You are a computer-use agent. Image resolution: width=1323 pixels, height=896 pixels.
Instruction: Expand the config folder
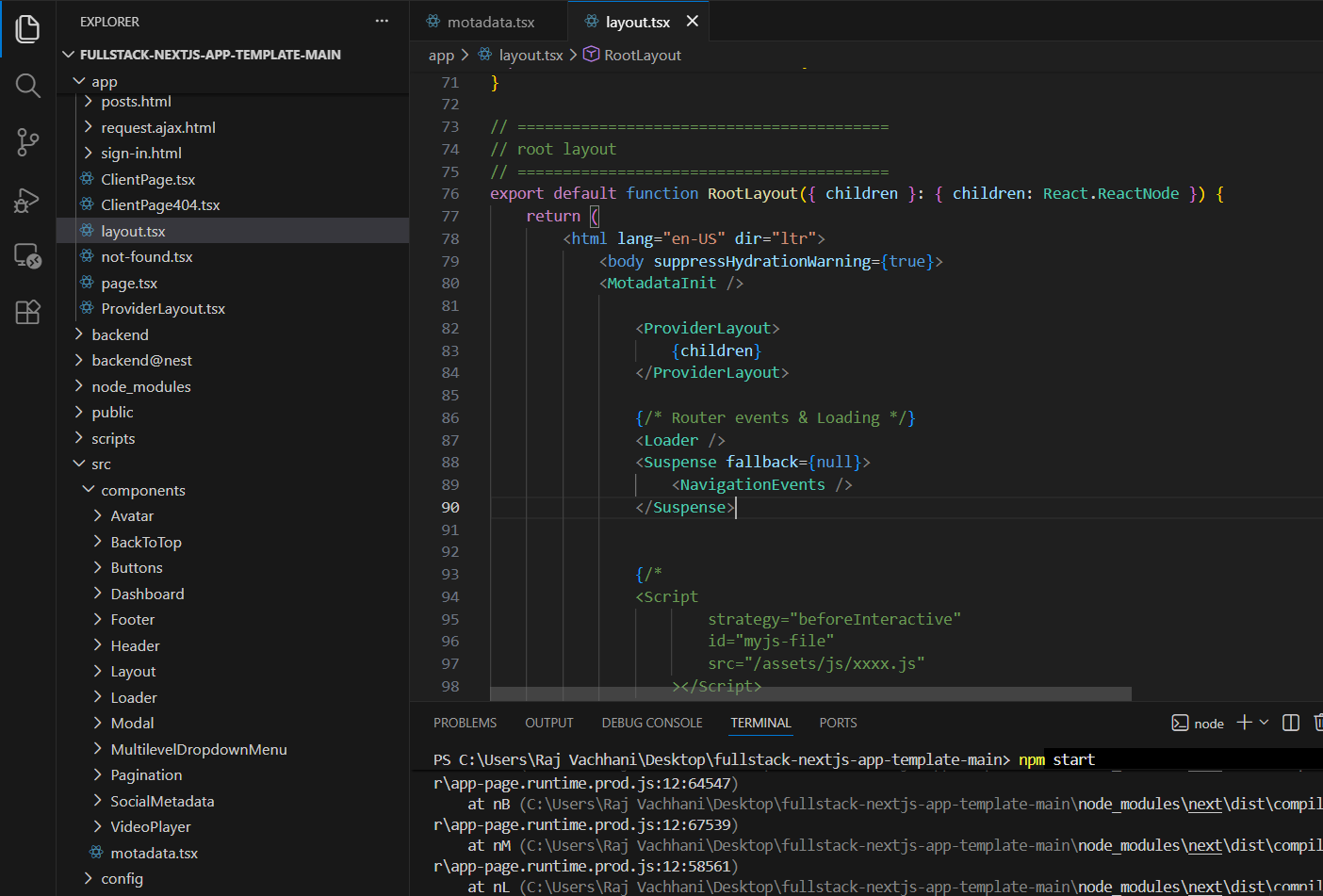[89, 878]
